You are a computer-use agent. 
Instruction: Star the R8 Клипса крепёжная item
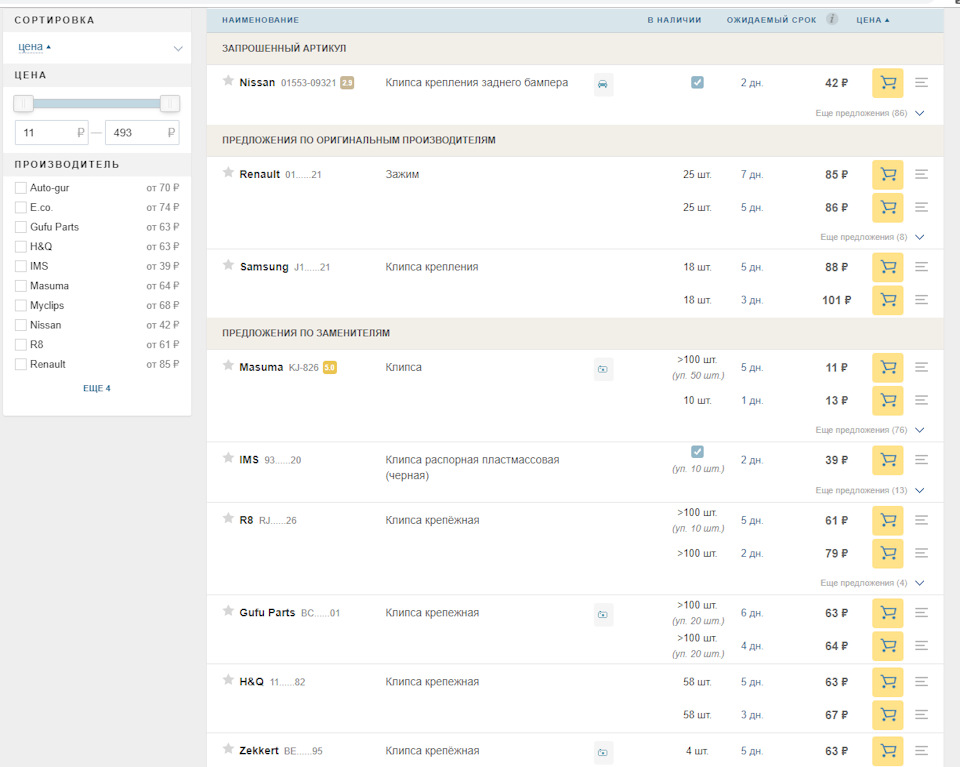pyautogui.click(x=228, y=518)
